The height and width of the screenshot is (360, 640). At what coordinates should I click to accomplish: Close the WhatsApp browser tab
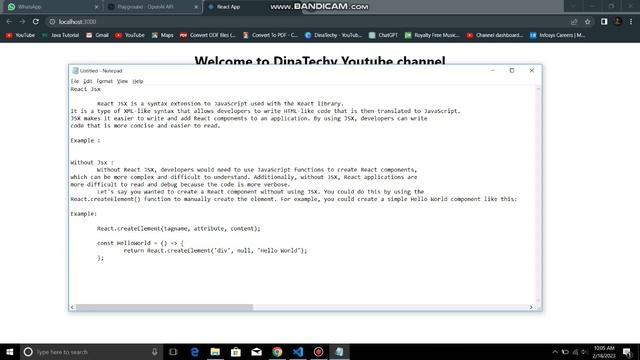click(96, 7)
